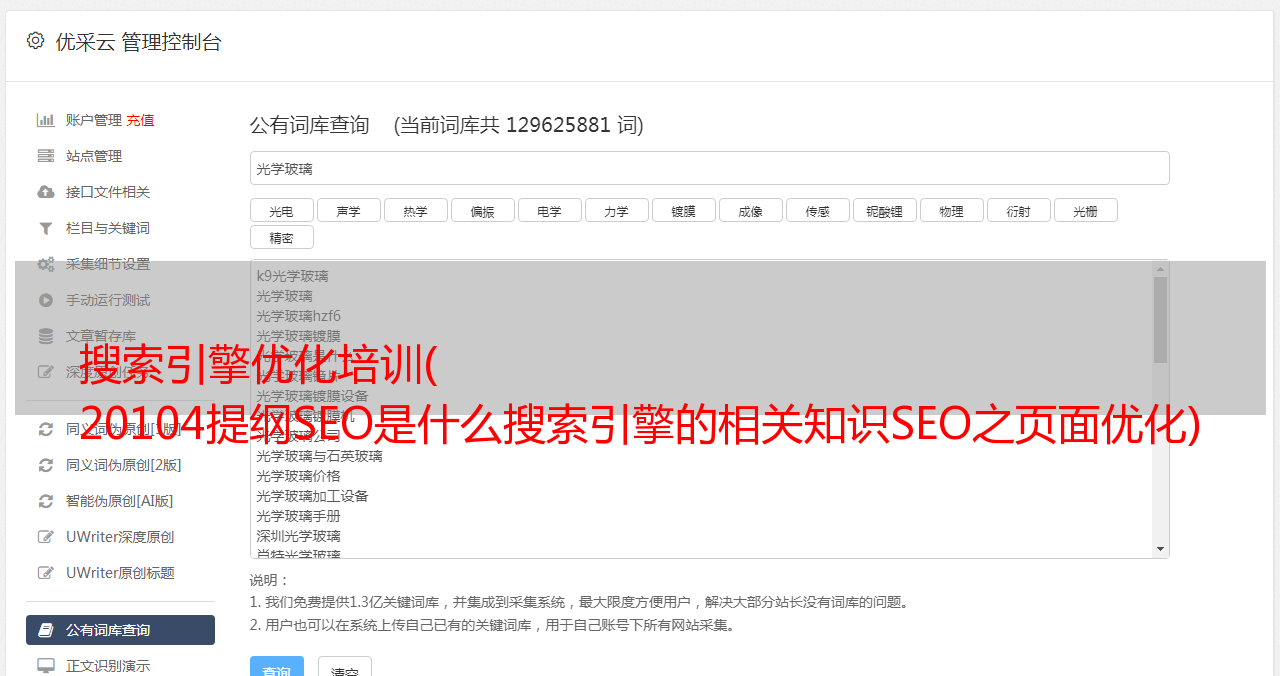Click the server icon for 站点管理
1280x676 pixels.
[x=45, y=156]
